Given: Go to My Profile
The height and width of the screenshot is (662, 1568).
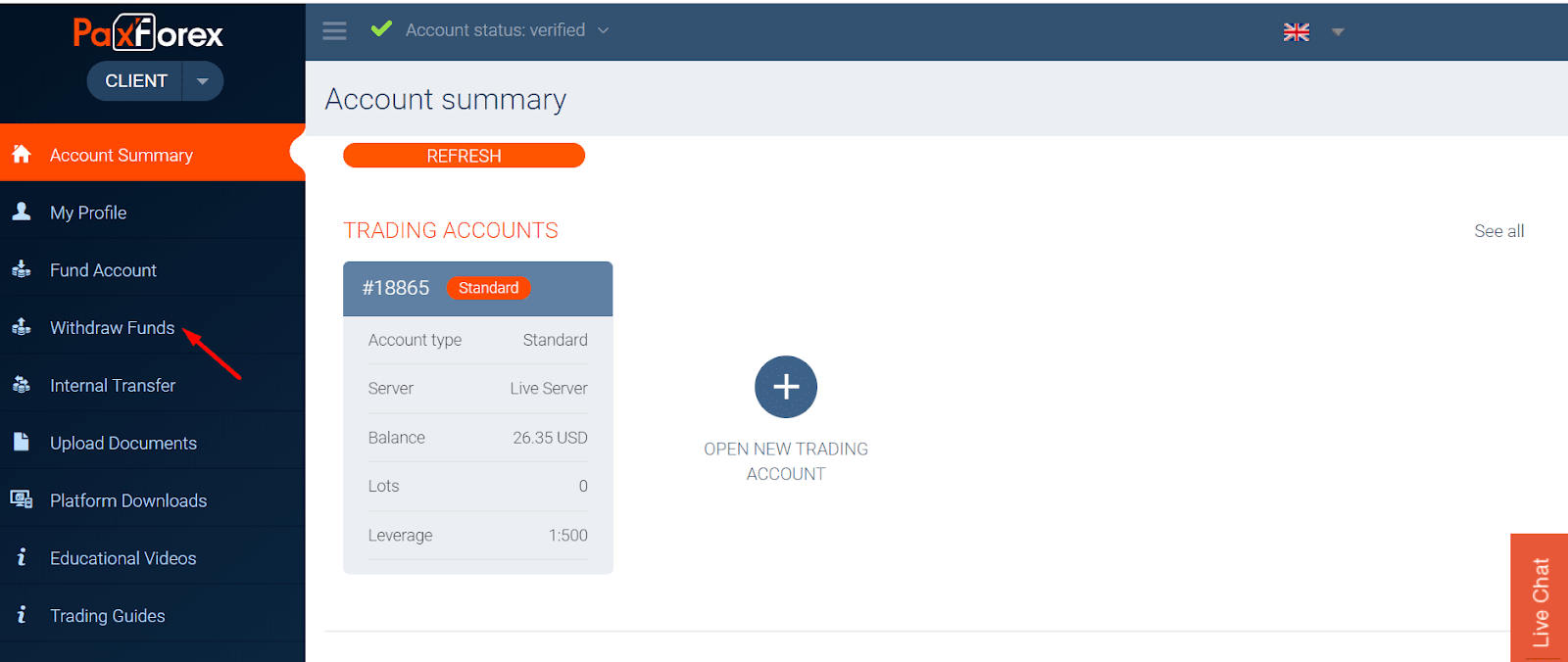Looking at the screenshot, I should point(153,212).
